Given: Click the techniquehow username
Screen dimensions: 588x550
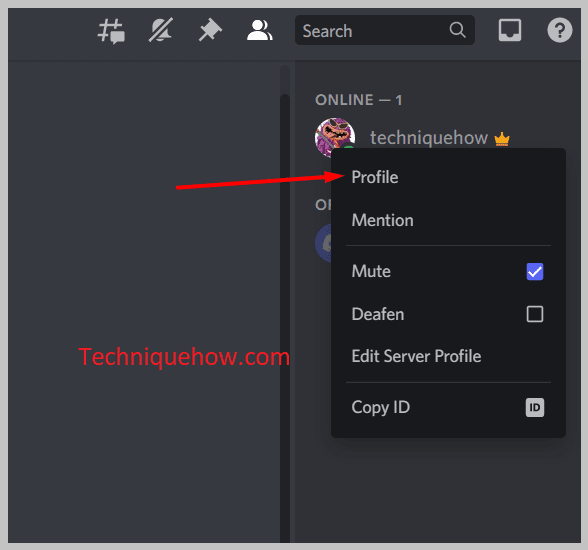Looking at the screenshot, I should [x=429, y=138].
